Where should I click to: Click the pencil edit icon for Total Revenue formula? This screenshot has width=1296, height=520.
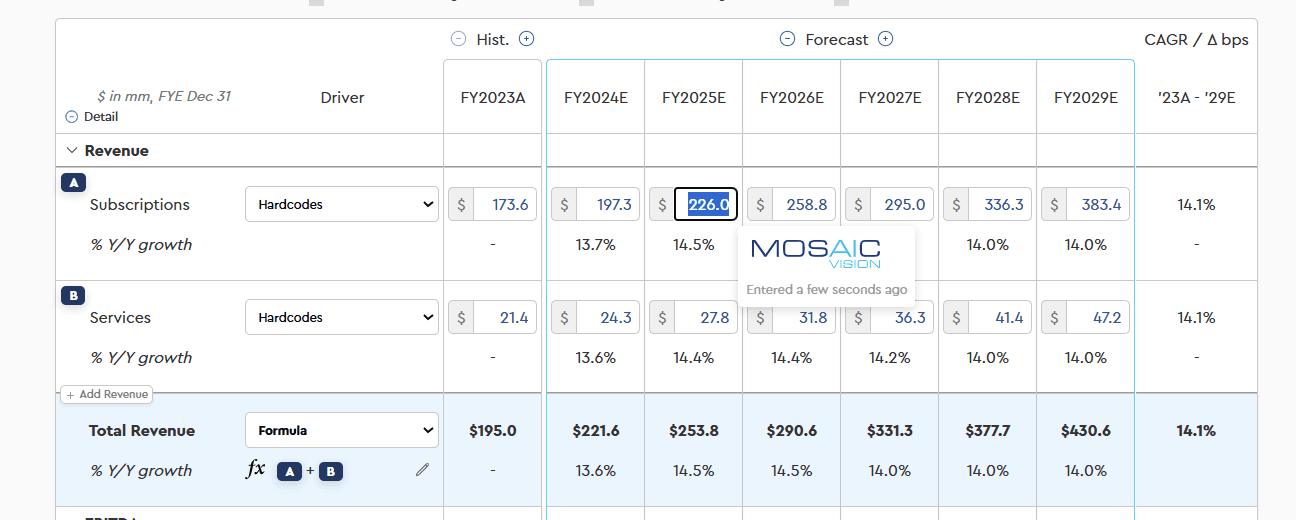click(422, 470)
